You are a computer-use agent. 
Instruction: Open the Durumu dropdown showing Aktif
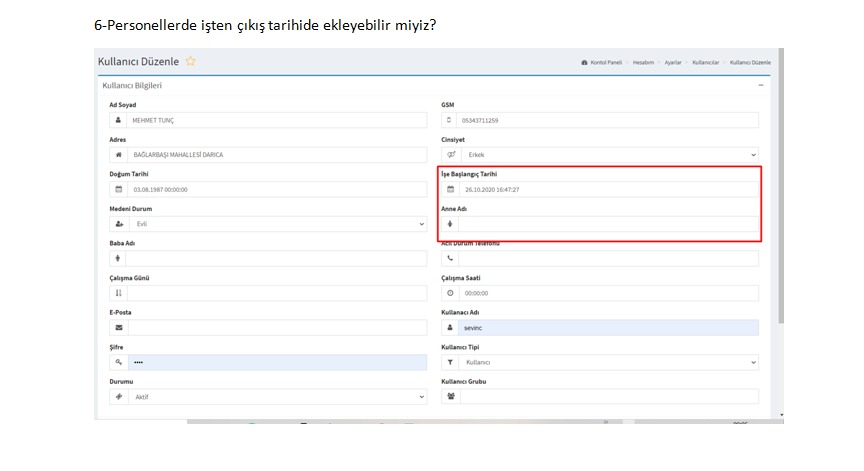(276, 396)
